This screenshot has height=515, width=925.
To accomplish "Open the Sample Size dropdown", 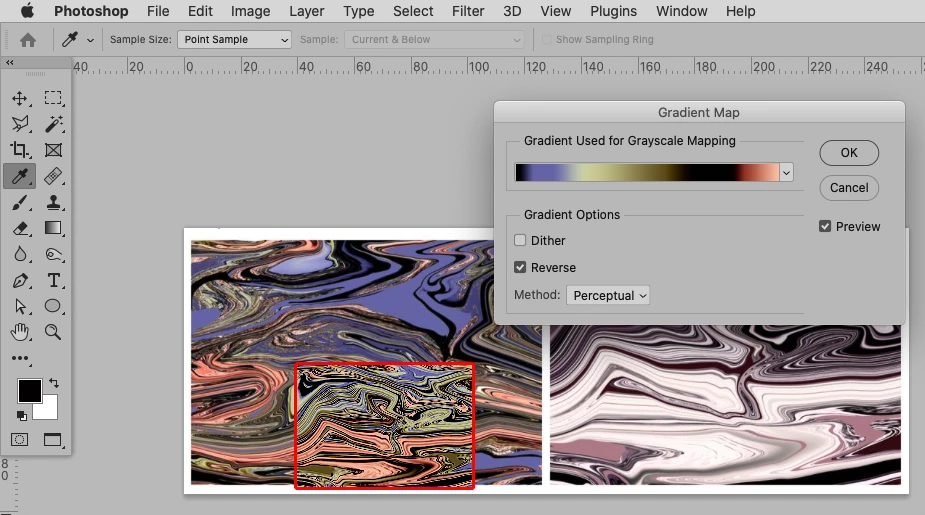I will coord(234,40).
